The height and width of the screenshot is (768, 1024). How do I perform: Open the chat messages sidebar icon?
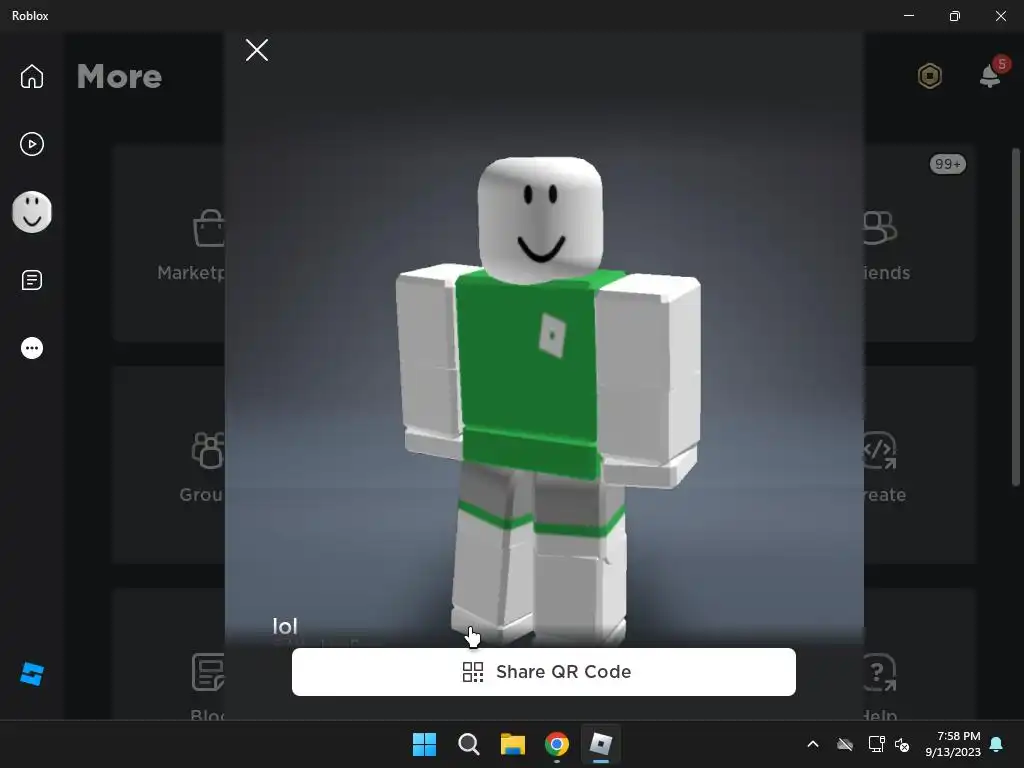tap(31, 280)
